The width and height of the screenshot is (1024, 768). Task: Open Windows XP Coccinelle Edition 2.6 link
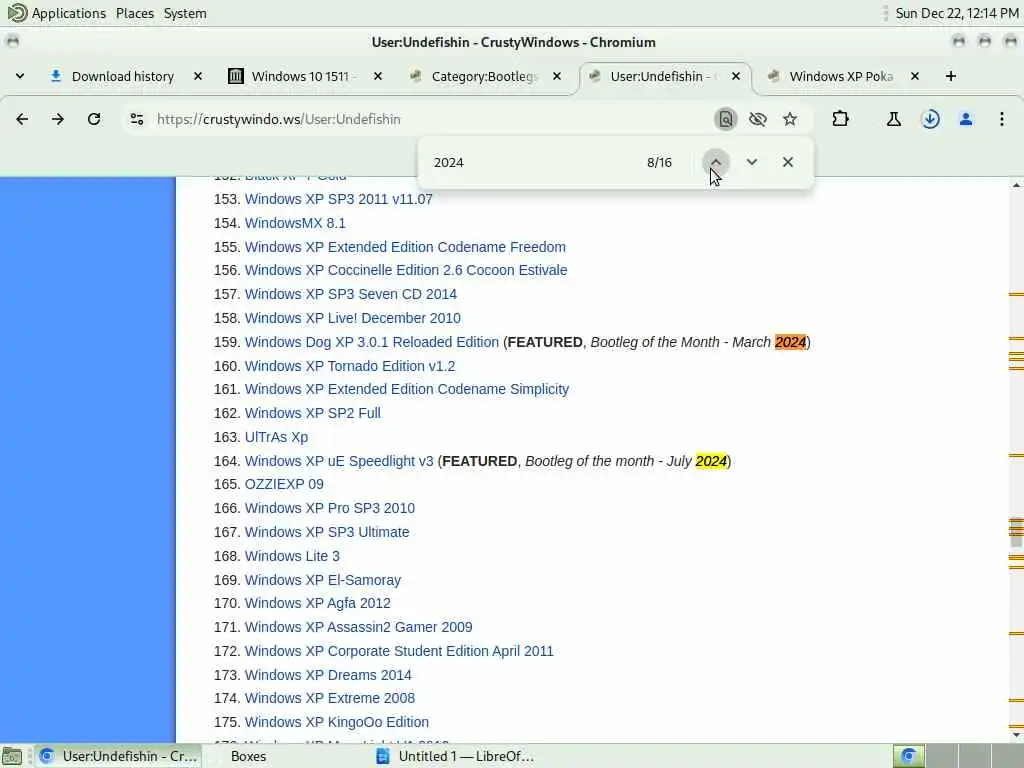pos(406,270)
